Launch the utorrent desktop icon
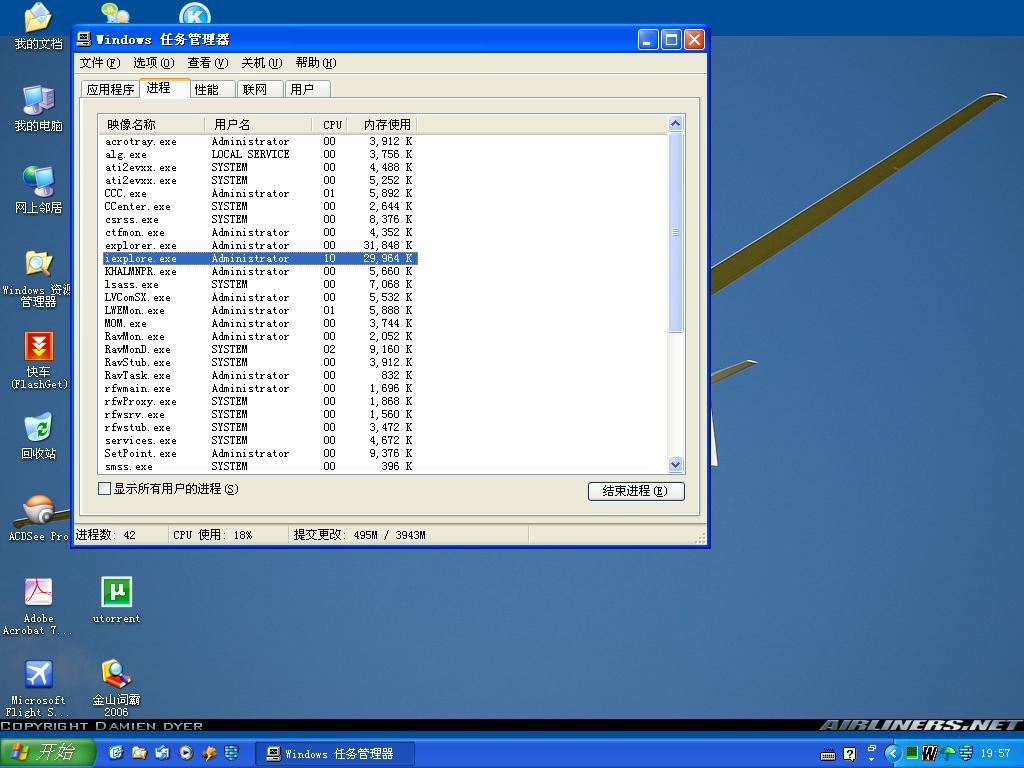Image resolution: width=1024 pixels, height=768 pixels. click(116, 599)
